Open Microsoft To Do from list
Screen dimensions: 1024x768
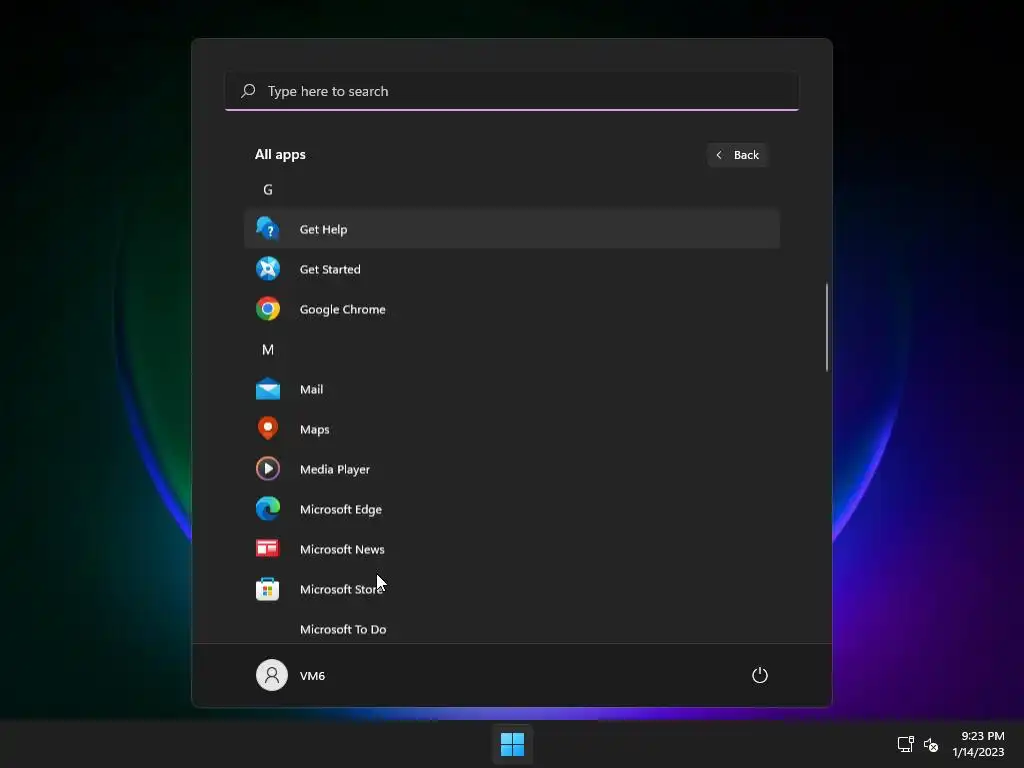point(343,629)
